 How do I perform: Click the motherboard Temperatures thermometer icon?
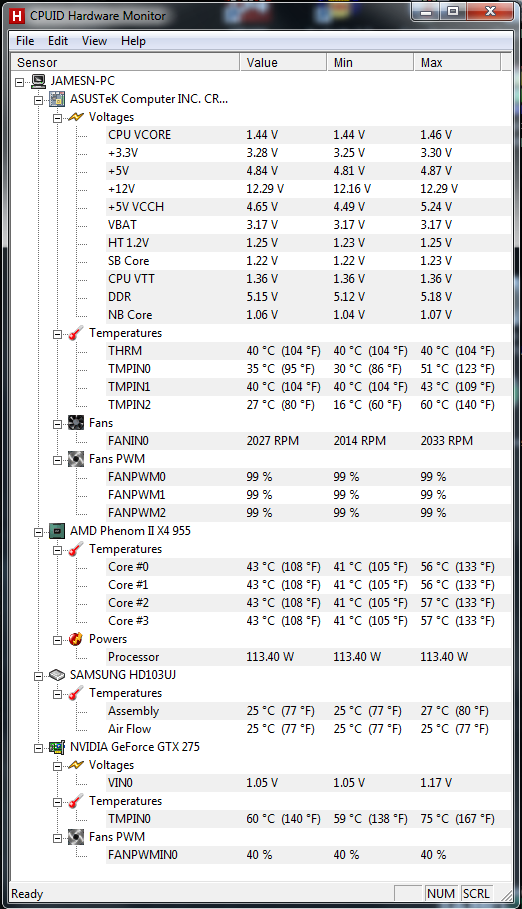click(76, 333)
